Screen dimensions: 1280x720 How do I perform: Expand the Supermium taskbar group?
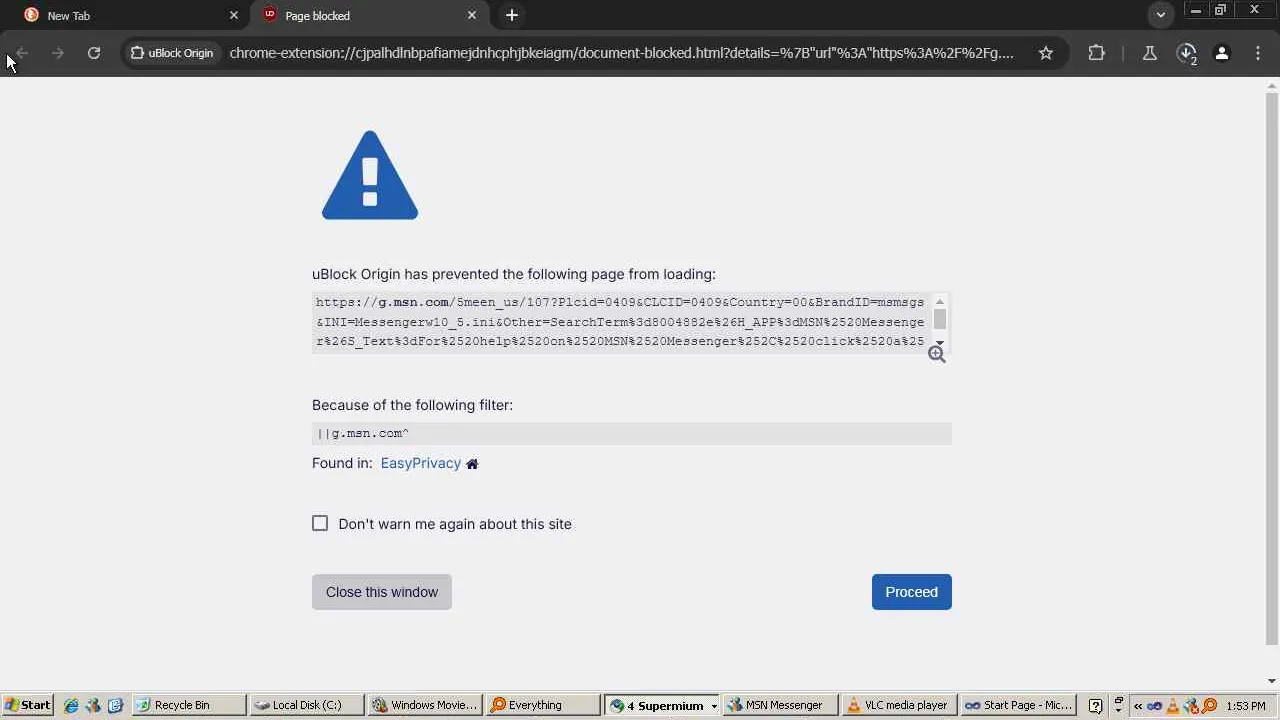point(714,706)
